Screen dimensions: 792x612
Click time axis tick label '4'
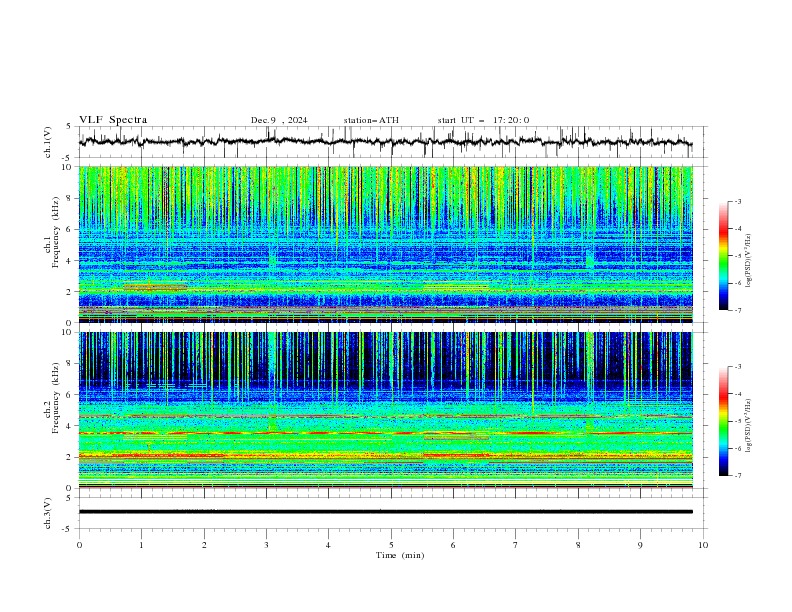pyautogui.click(x=328, y=545)
